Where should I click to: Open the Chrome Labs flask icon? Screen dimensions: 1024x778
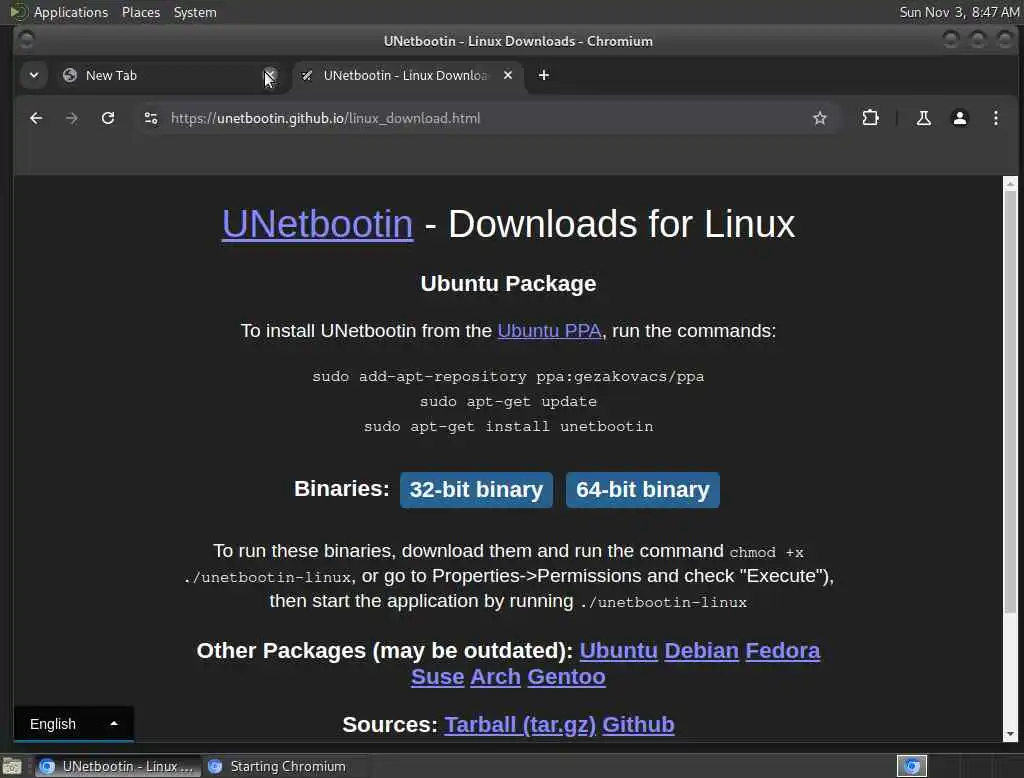tap(923, 118)
